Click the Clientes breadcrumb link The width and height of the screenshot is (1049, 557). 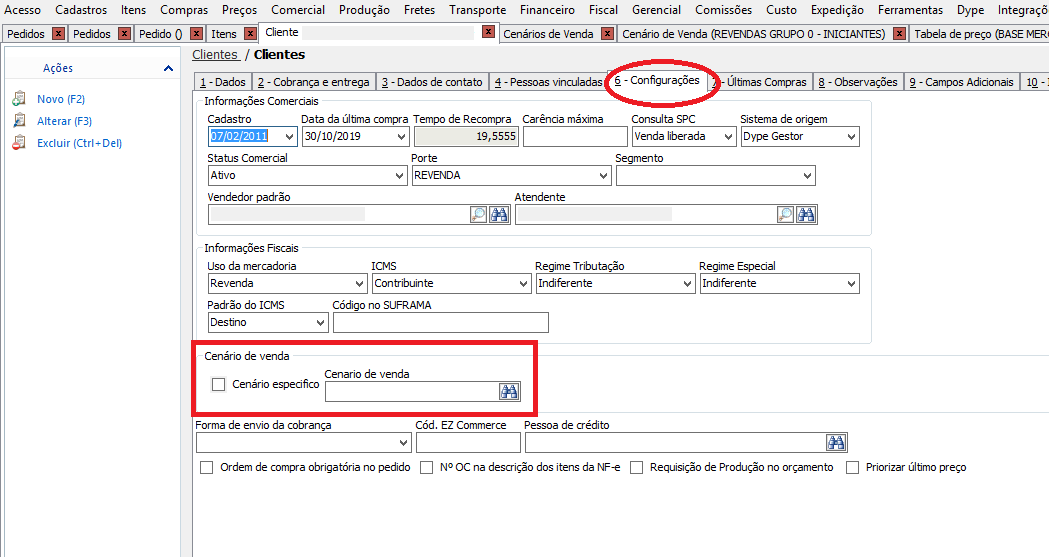(215, 55)
